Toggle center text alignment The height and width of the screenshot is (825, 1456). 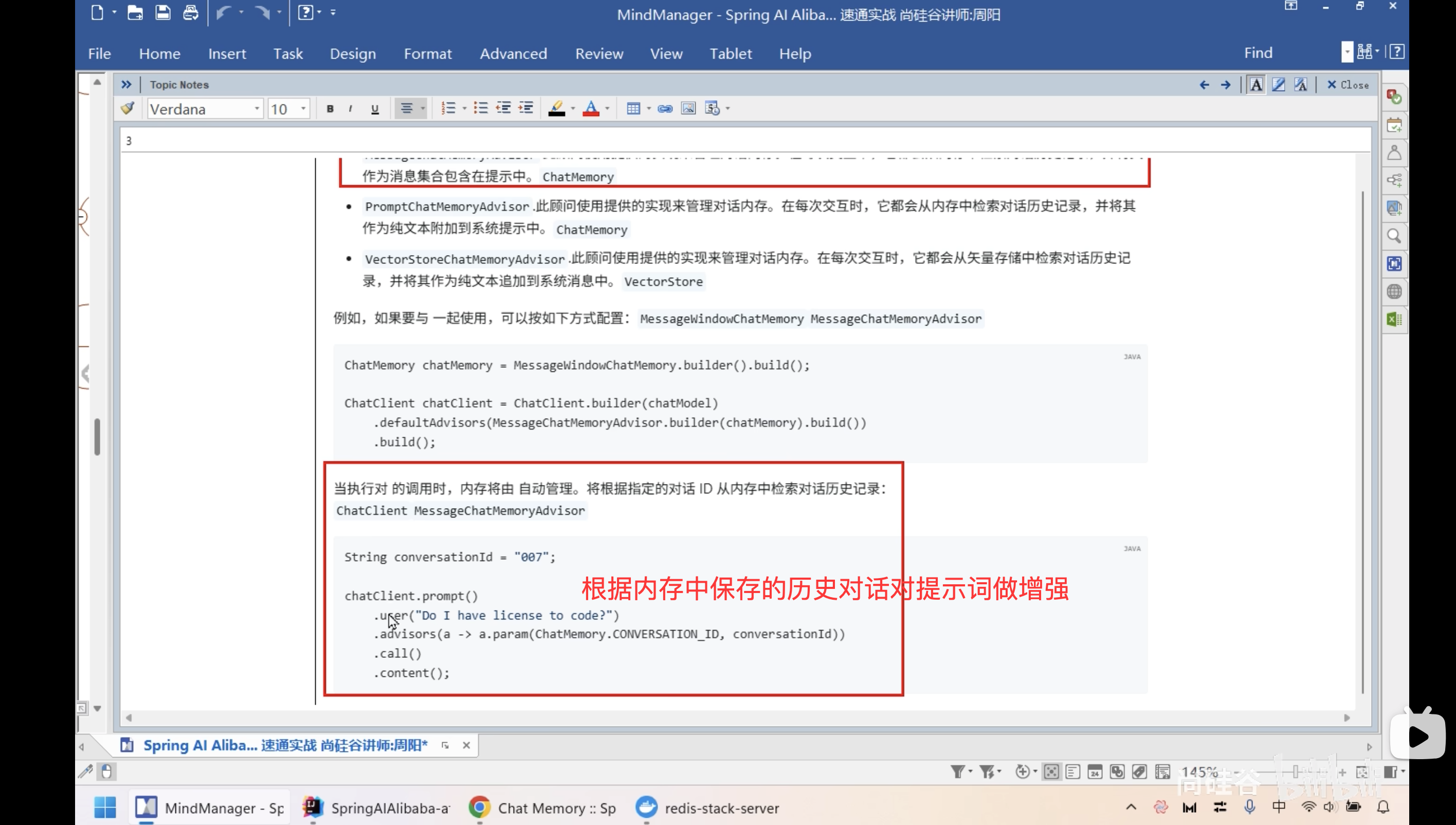tap(407, 108)
